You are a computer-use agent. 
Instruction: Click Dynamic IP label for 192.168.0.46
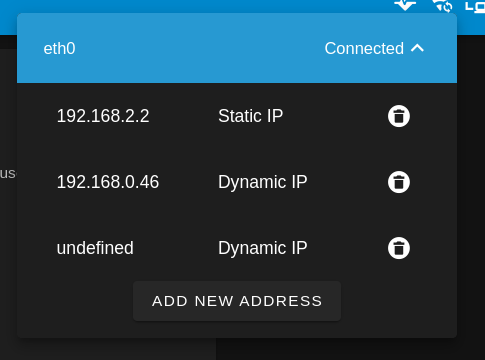(263, 182)
